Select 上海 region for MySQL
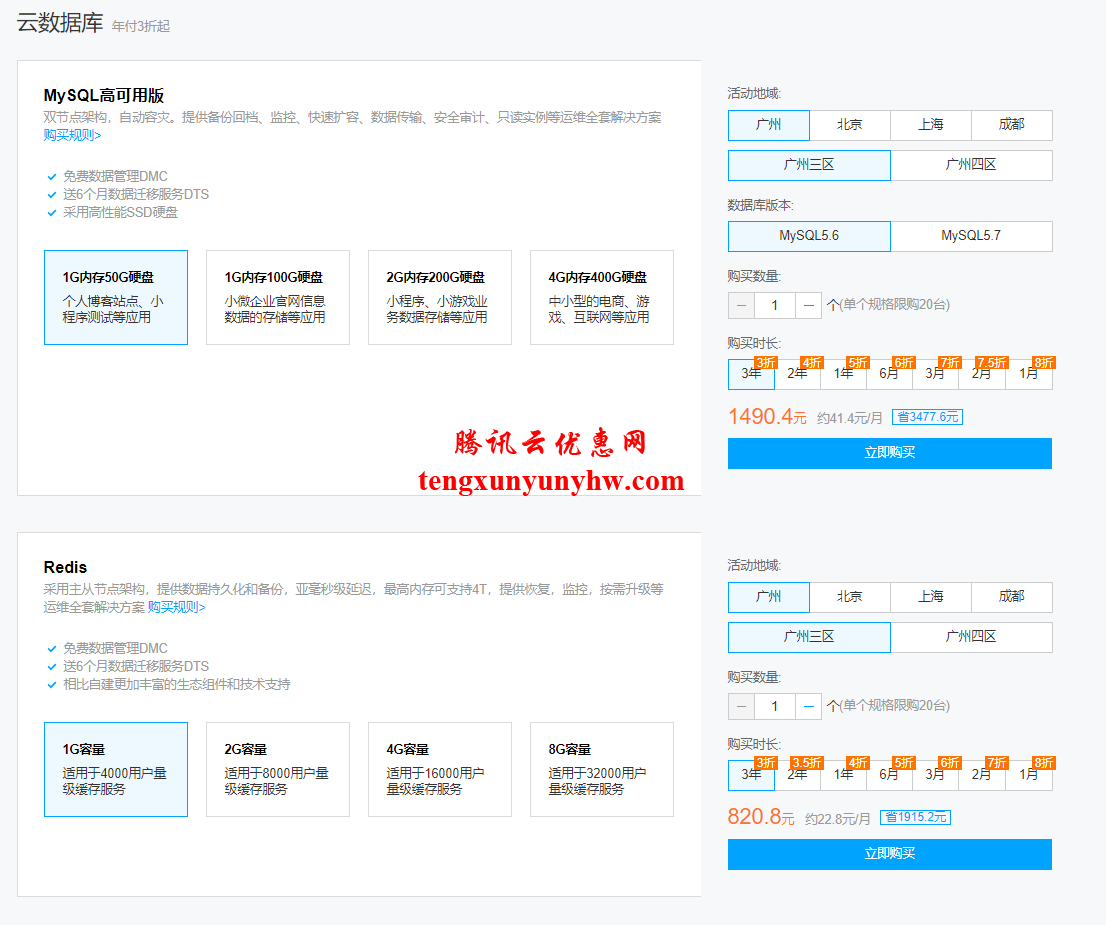This screenshot has height=925, width=1106. (x=931, y=125)
